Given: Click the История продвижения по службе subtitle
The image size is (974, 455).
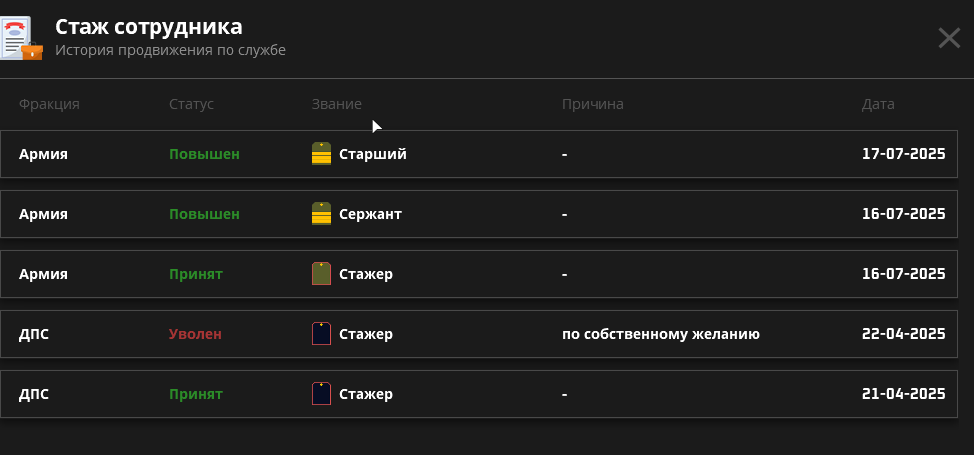Looking at the screenshot, I should coord(170,50).
